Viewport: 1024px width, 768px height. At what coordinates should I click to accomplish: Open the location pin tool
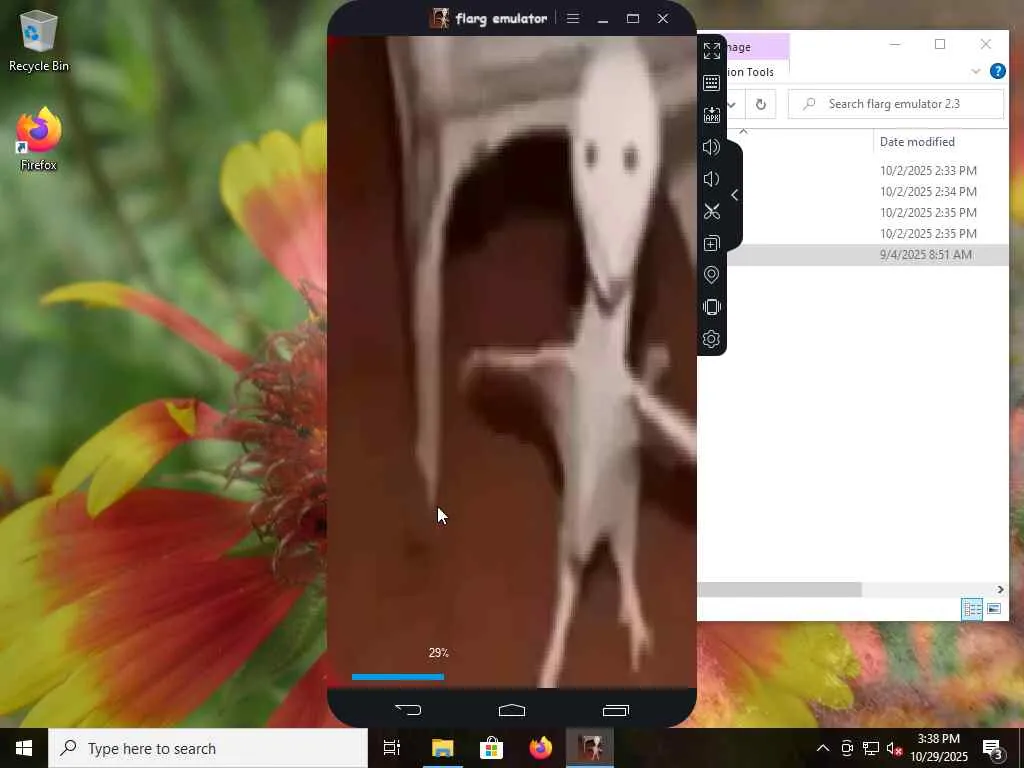(x=711, y=275)
